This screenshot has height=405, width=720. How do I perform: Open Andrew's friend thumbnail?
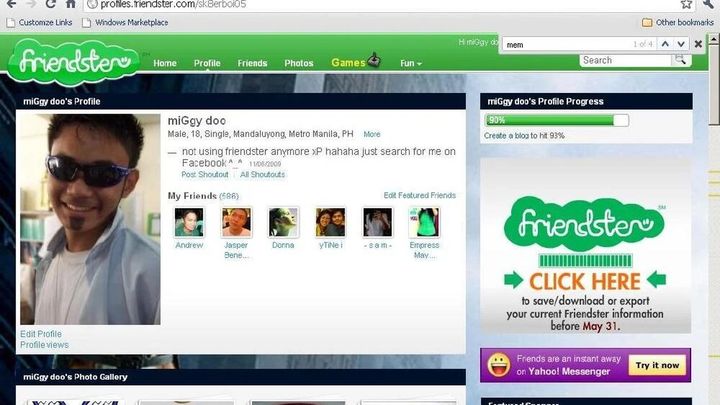189,222
